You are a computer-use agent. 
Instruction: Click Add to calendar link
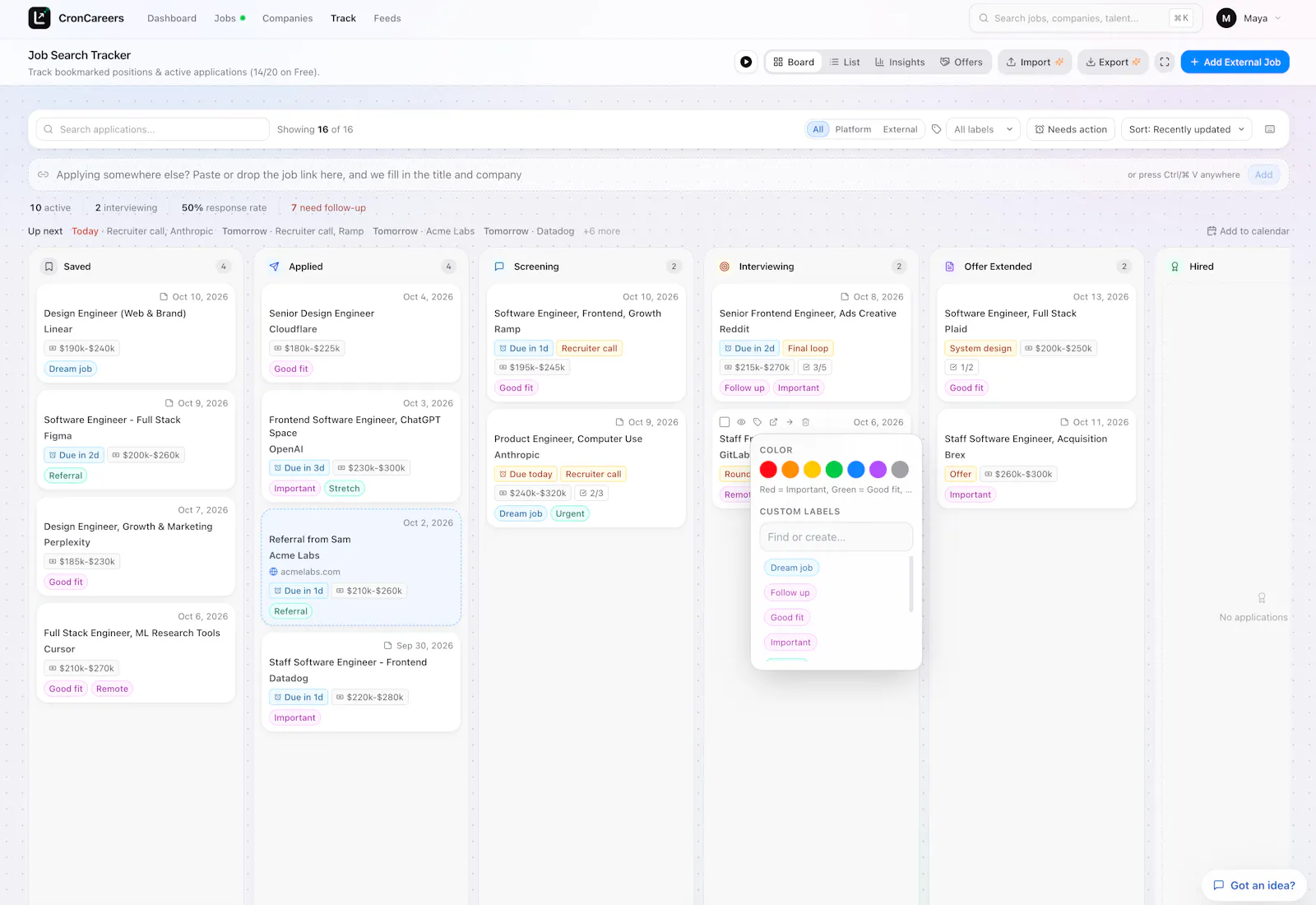tap(1248, 231)
